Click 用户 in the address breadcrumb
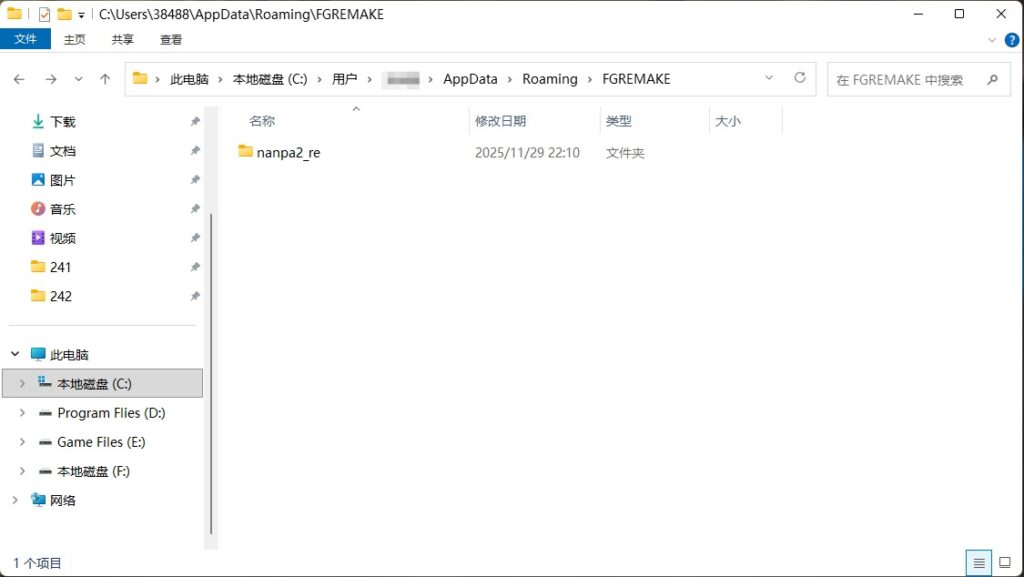The image size is (1024, 577). click(344, 79)
